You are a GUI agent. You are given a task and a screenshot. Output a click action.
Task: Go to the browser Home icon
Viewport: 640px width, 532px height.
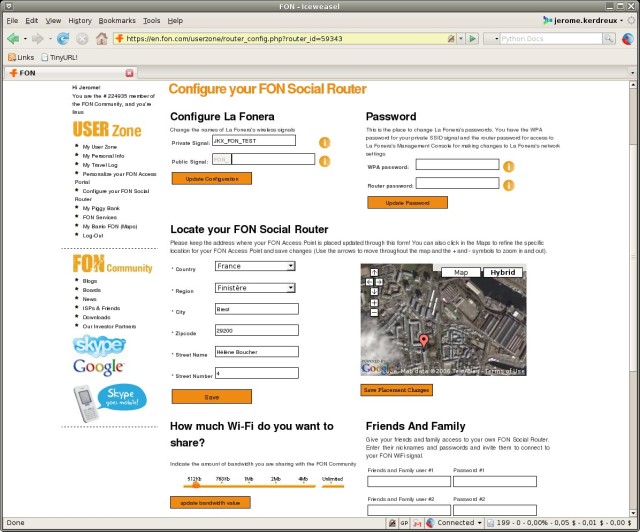tap(101, 39)
